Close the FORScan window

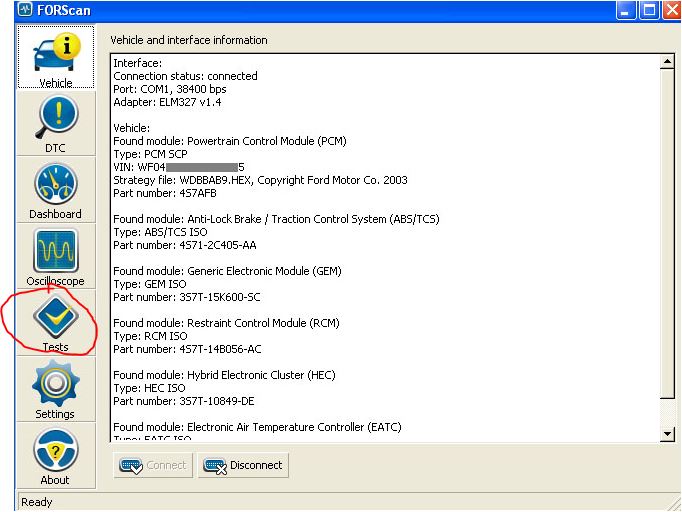tap(672, 10)
